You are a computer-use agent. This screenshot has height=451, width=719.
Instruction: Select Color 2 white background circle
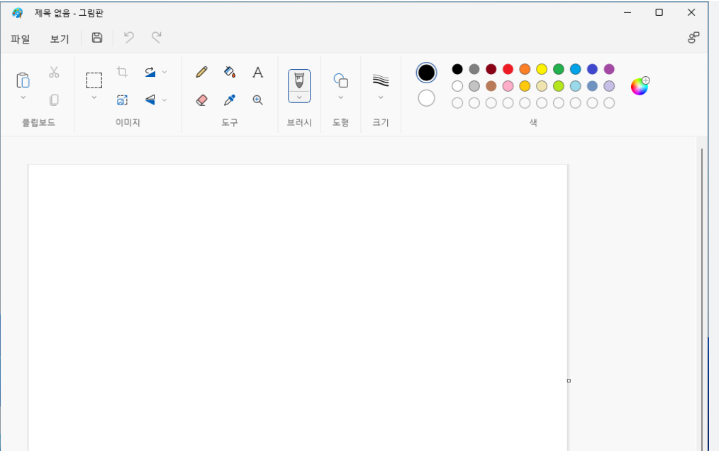426,98
